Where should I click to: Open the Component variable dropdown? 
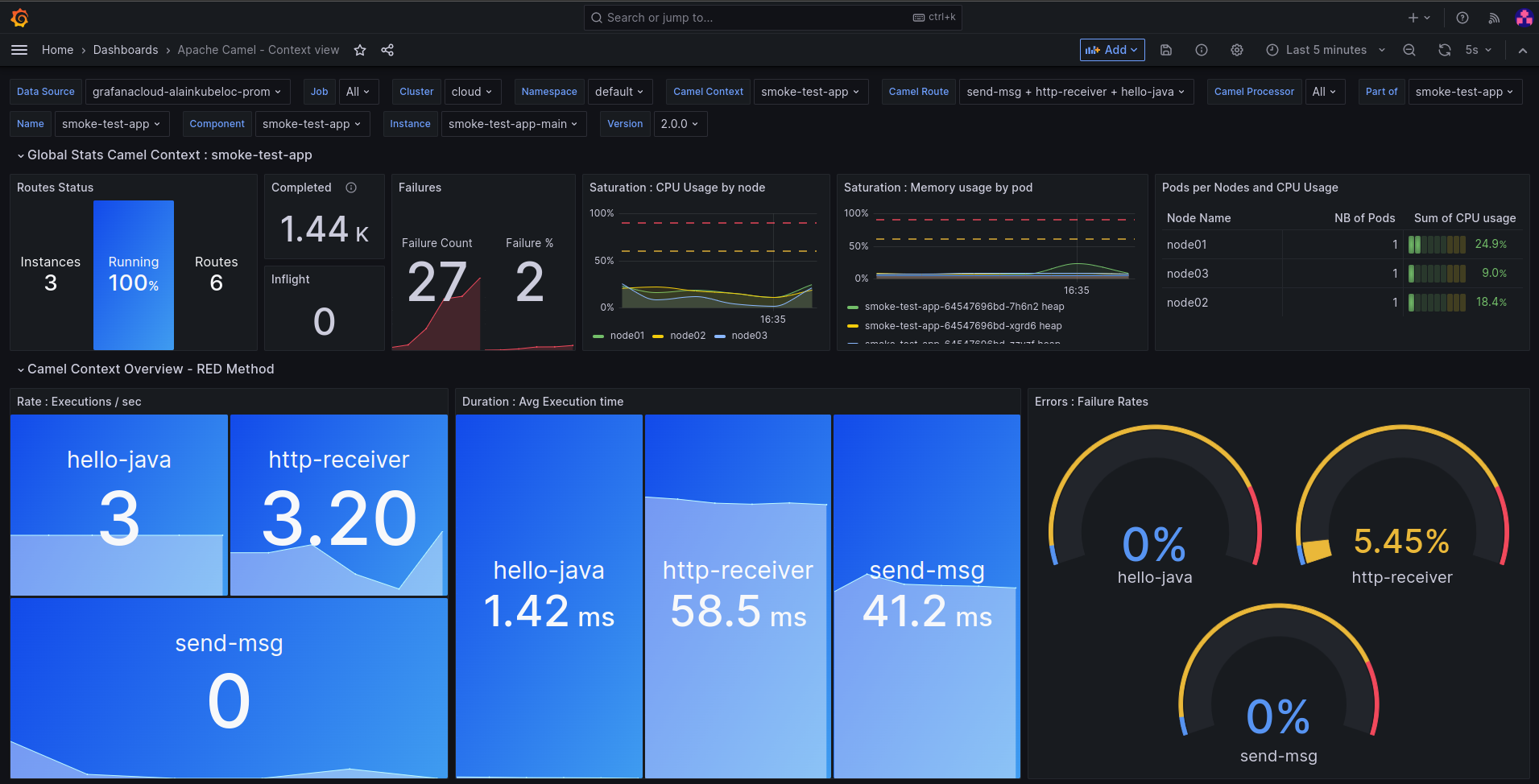tap(312, 124)
